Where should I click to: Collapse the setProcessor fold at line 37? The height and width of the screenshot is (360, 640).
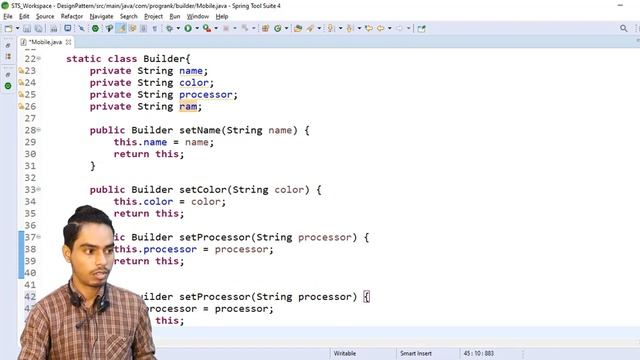click(39, 237)
